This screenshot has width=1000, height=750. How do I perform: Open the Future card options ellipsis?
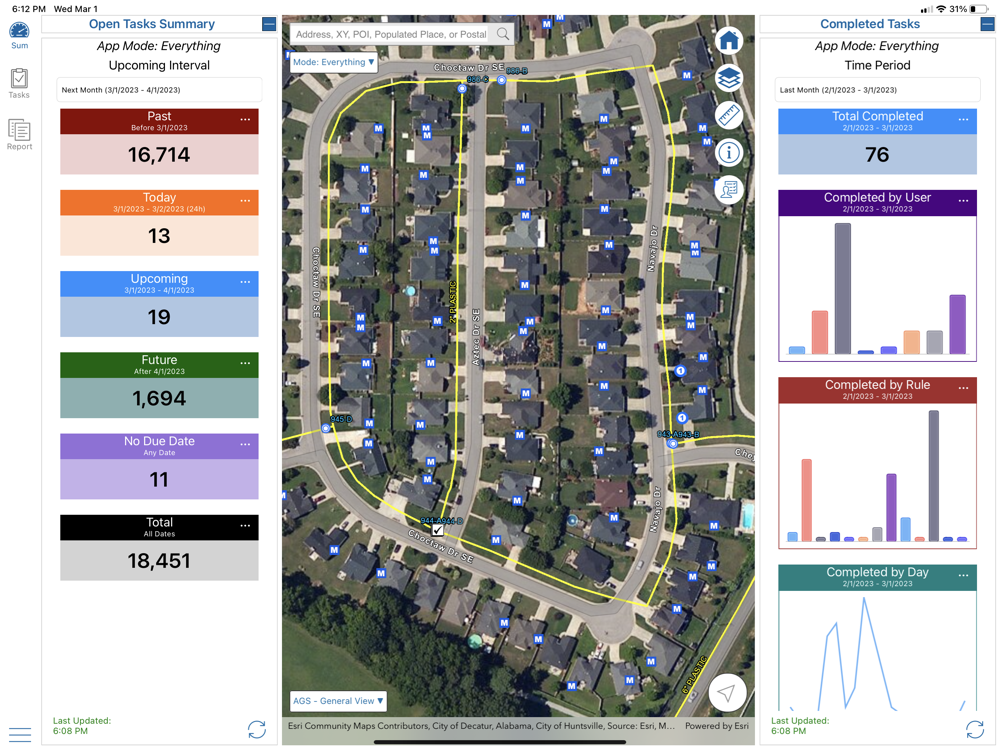(245, 362)
